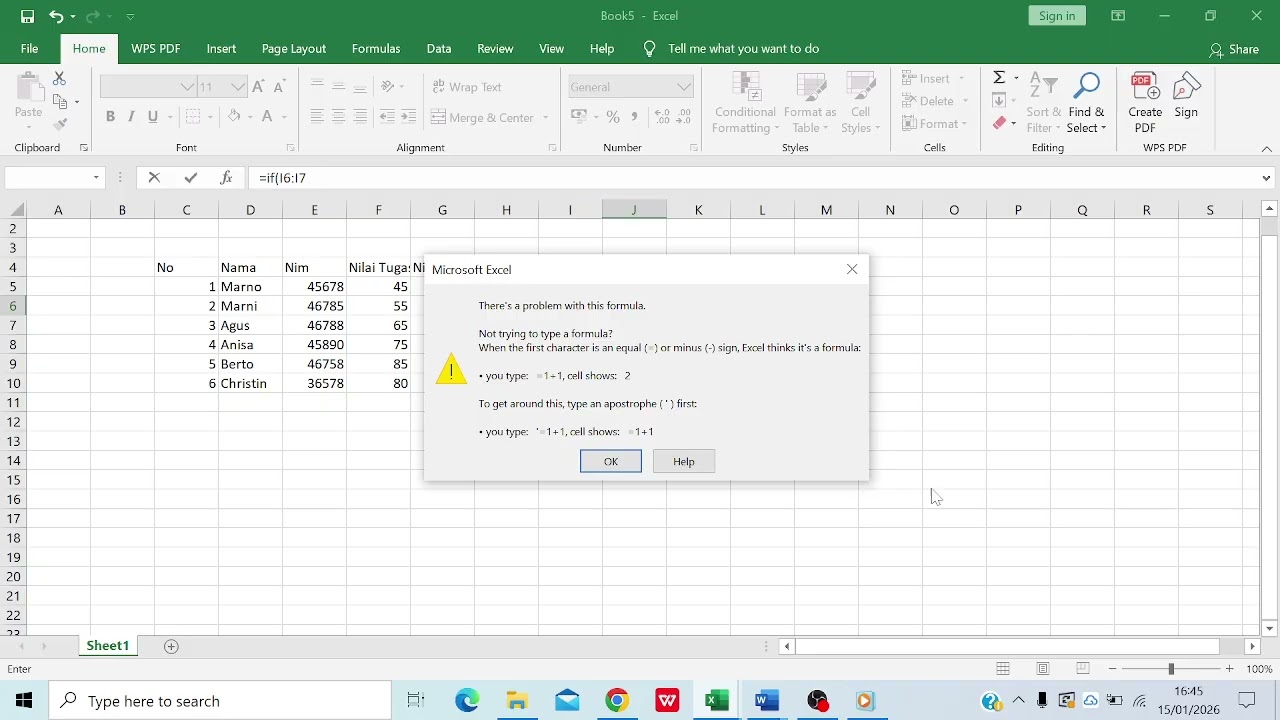Click the Cut scissors icon

[x=59, y=78]
